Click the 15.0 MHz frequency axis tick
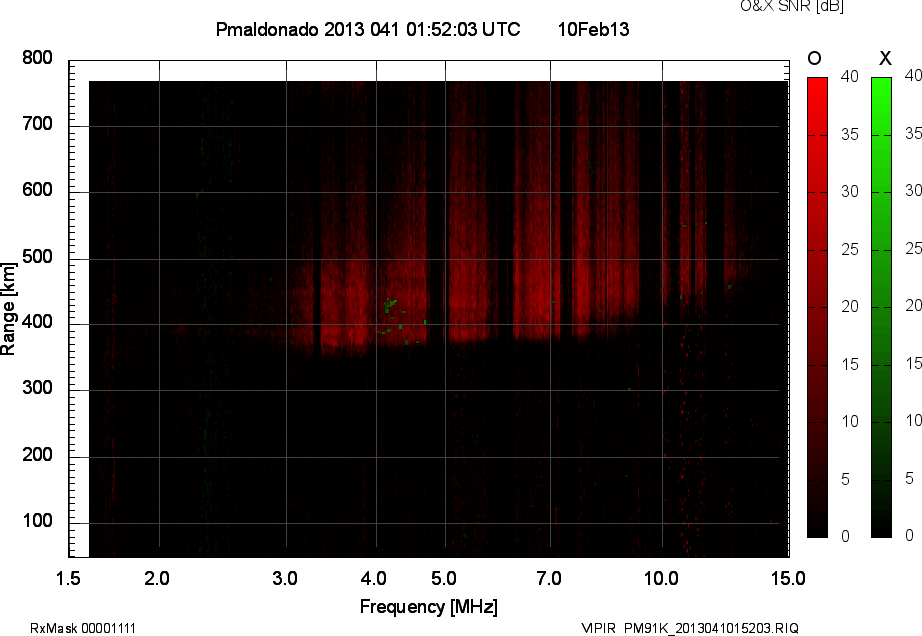The height and width of the screenshot is (636, 922). click(x=787, y=578)
